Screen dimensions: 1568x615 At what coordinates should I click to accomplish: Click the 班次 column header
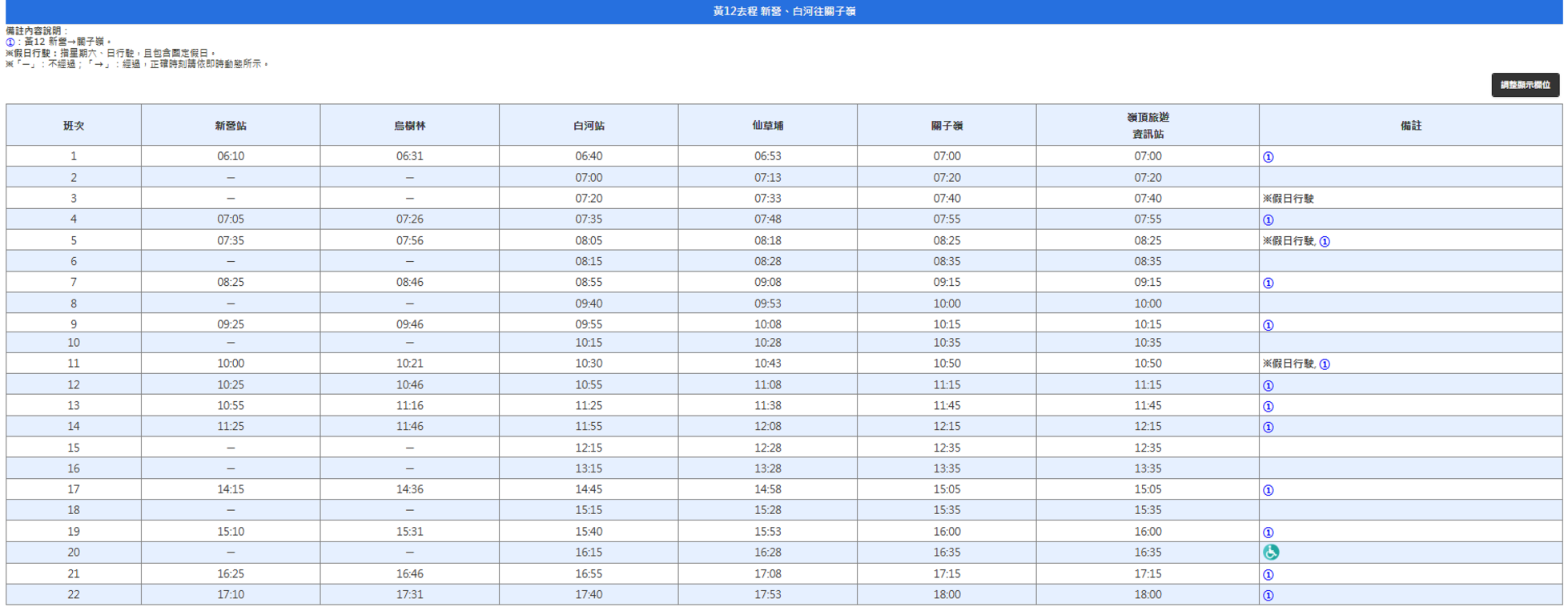[x=74, y=126]
